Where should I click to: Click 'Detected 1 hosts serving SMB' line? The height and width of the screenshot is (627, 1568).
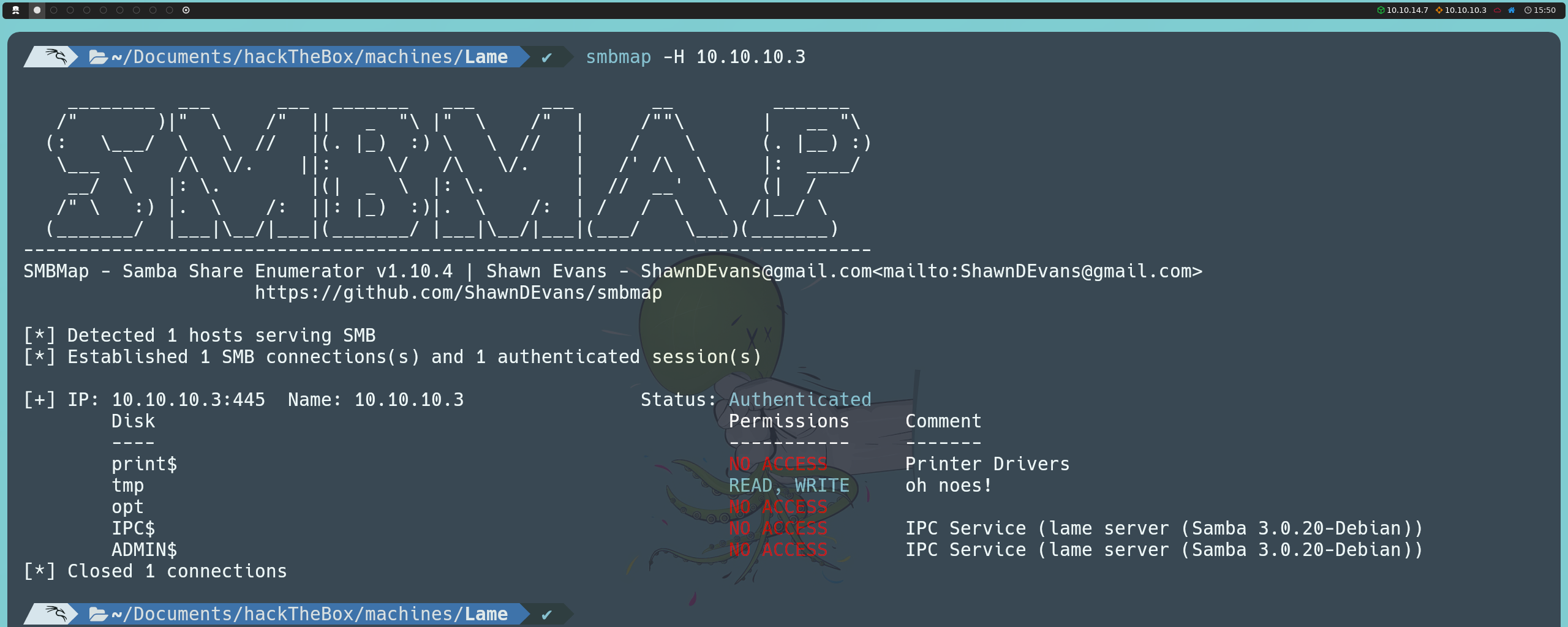221,336
